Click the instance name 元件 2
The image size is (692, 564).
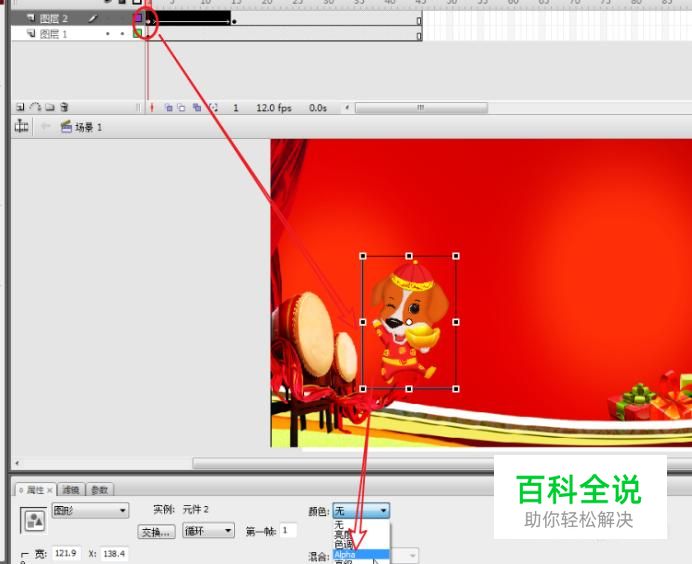pos(196,510)
